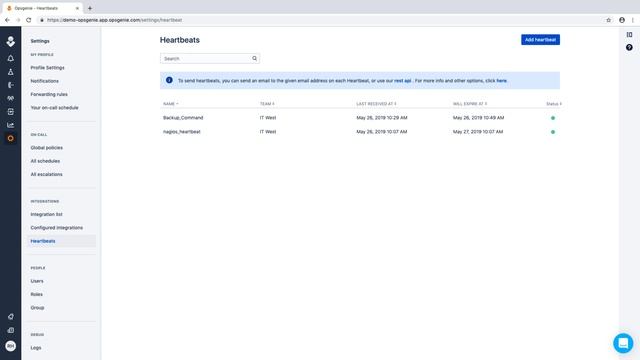
Task: Select Heartbeats in settings menu
Action: coord(62,241)
